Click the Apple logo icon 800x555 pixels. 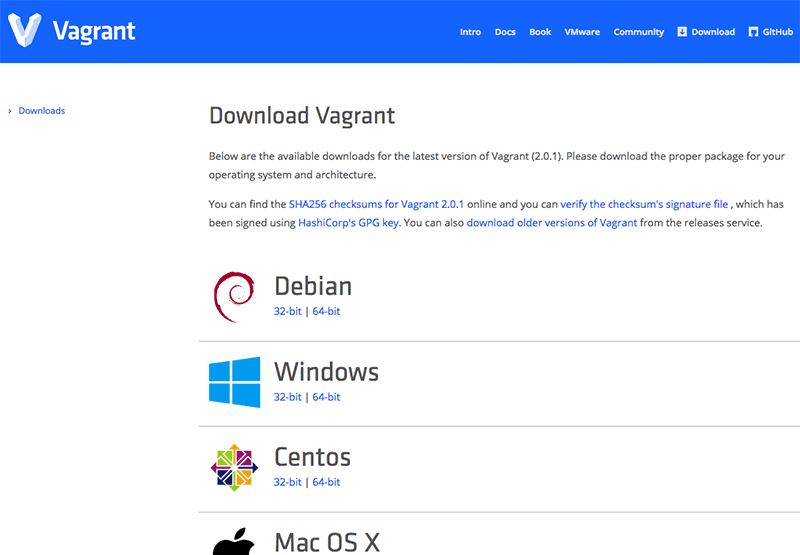[x=234, y=542]
